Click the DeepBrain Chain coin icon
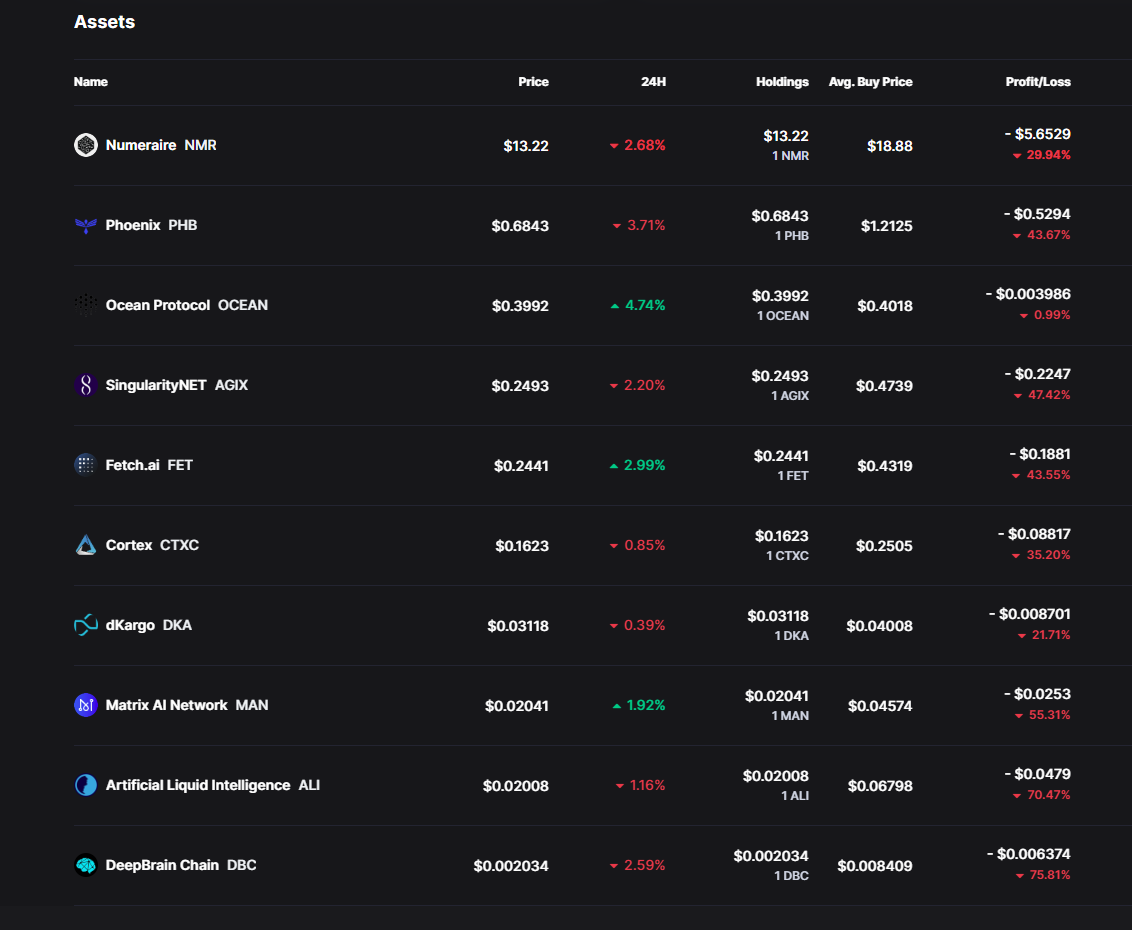Screen dimensions: 1132x930 coord(86,865)
